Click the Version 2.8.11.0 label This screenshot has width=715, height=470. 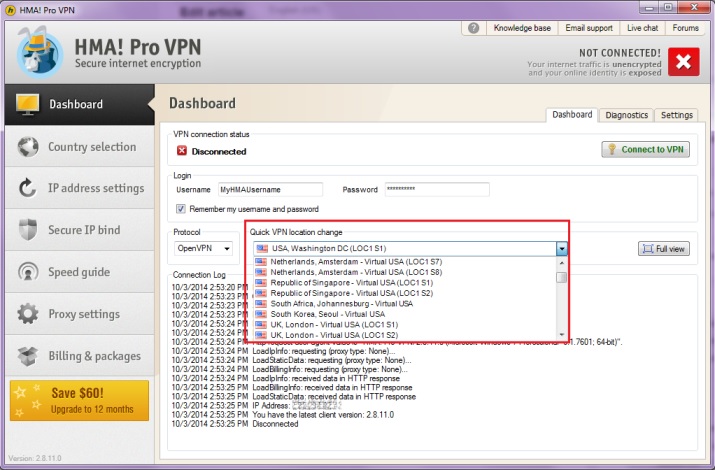pos(35,458)
